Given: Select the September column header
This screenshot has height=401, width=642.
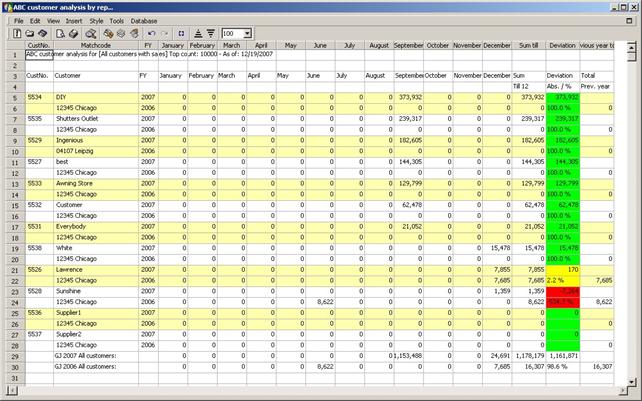Looking at the screenshot, I should (408, 45).
